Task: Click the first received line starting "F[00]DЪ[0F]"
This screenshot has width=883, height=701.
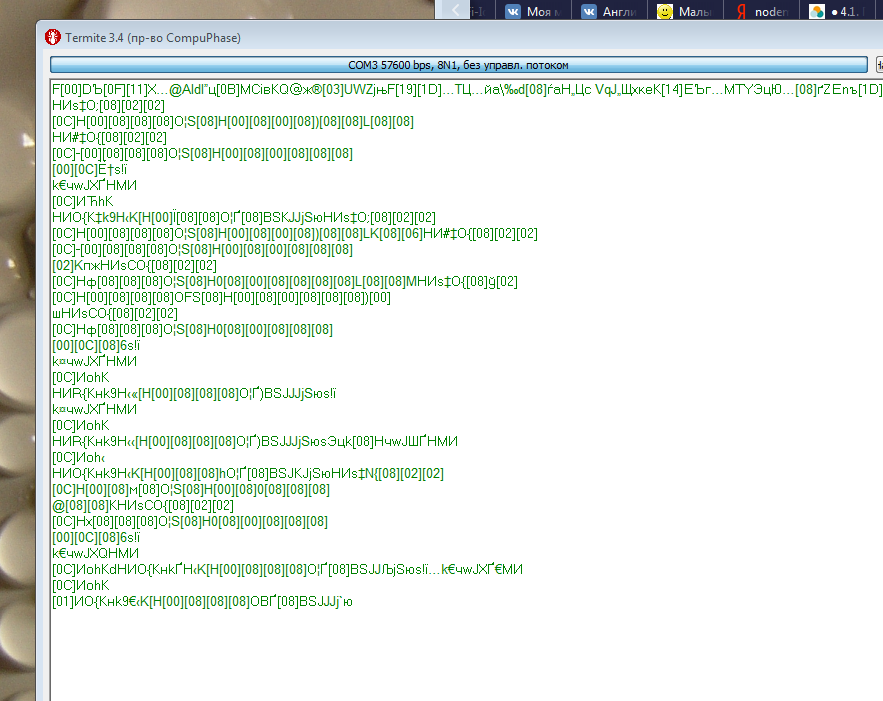Action: click(466, 90)
